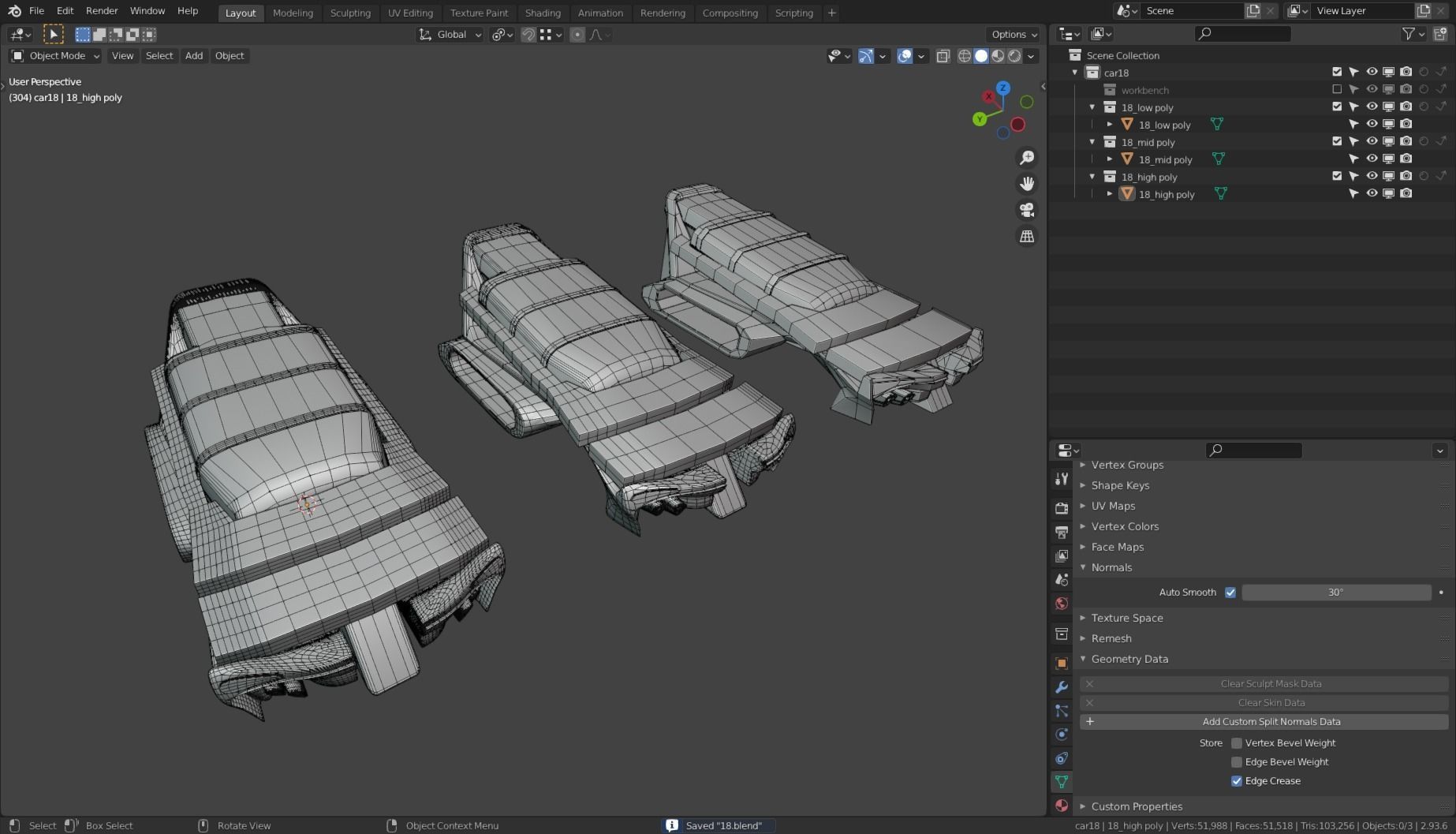Switch to the Sculpting workspace tab

[x=350, y=13]
